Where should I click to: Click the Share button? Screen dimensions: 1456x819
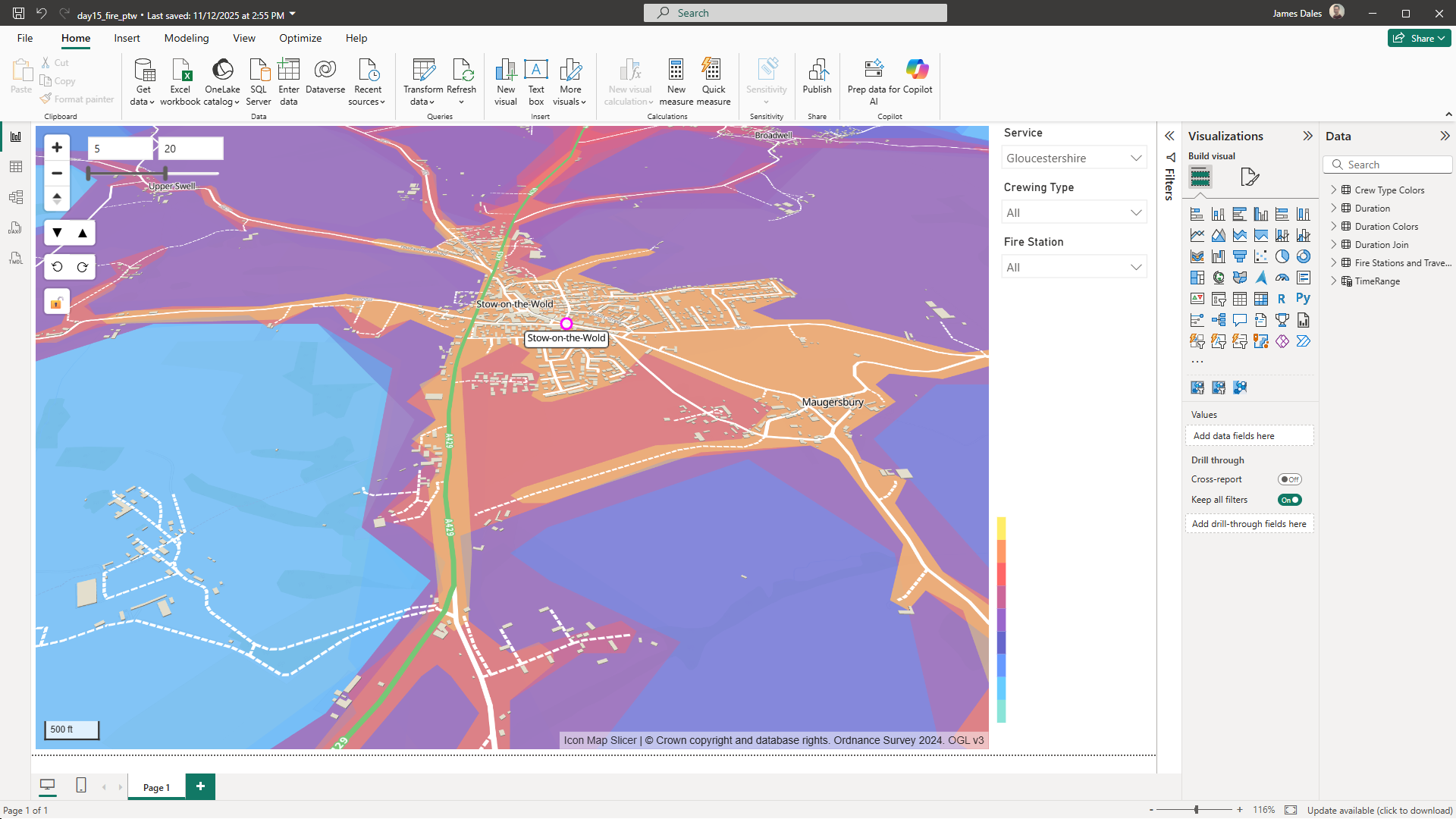tap(1418, 38)
